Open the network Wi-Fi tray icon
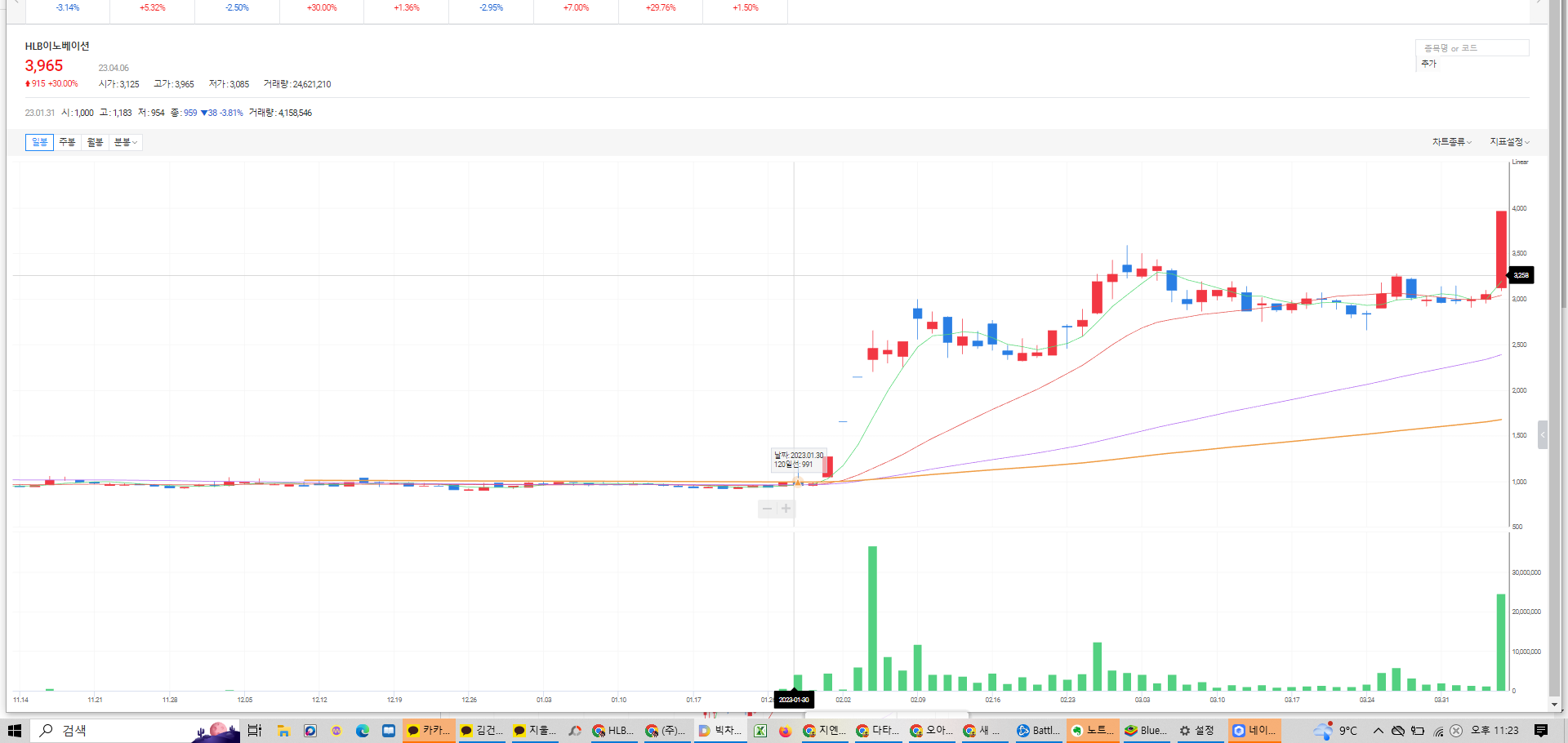Image resolution: width=1568 pixels, height=743 pixels. (1438, 732)
